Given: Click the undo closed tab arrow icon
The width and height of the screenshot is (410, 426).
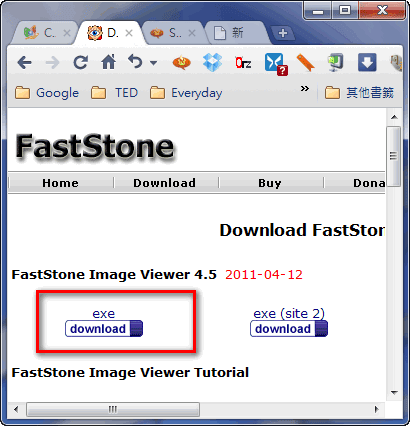Looking at the screenshot, I should [135, 62].
